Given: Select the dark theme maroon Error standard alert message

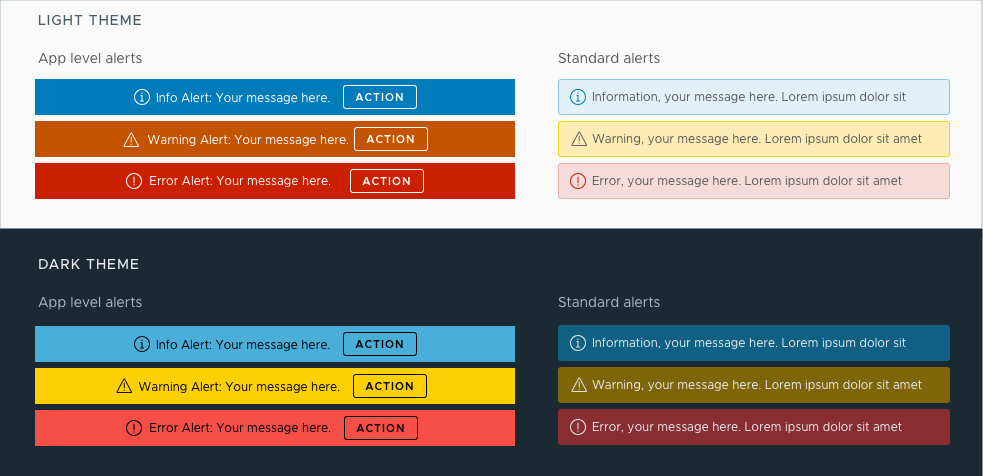Looking at the screenshot, I should point(754,426).
